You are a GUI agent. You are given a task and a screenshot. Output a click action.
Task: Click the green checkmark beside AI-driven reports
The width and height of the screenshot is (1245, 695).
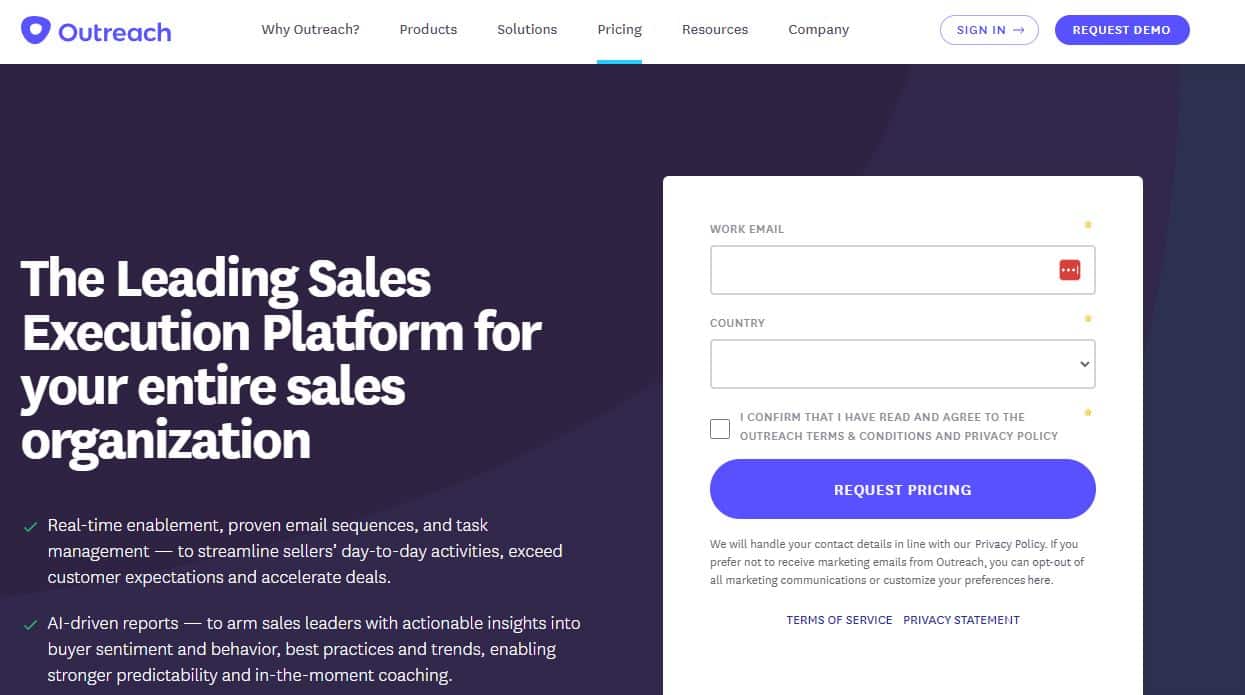(30, 624)
